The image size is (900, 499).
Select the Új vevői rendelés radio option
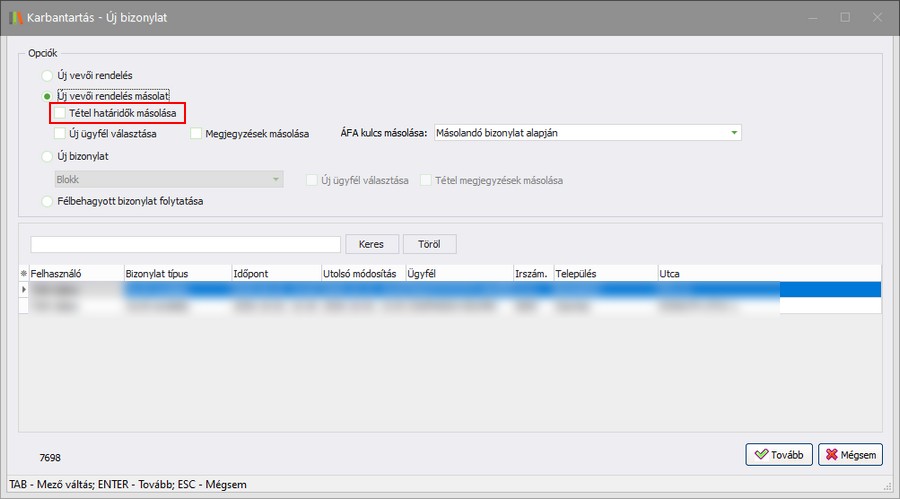point(46,76)
